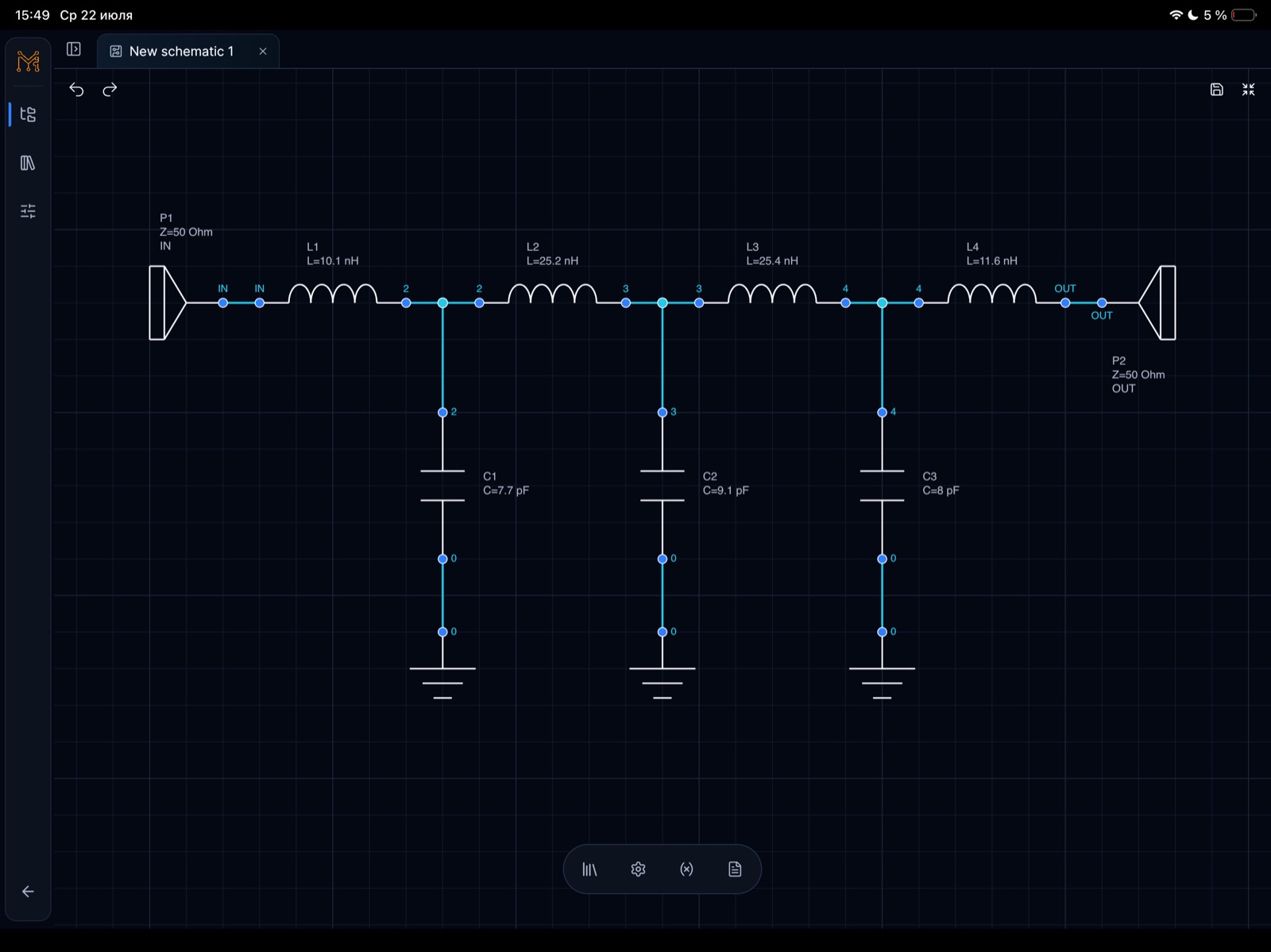Image resolution: width=1271 pixels, height=952 pixels.
Task: Close the New schematic 1 tab
Action: (263, 52)
